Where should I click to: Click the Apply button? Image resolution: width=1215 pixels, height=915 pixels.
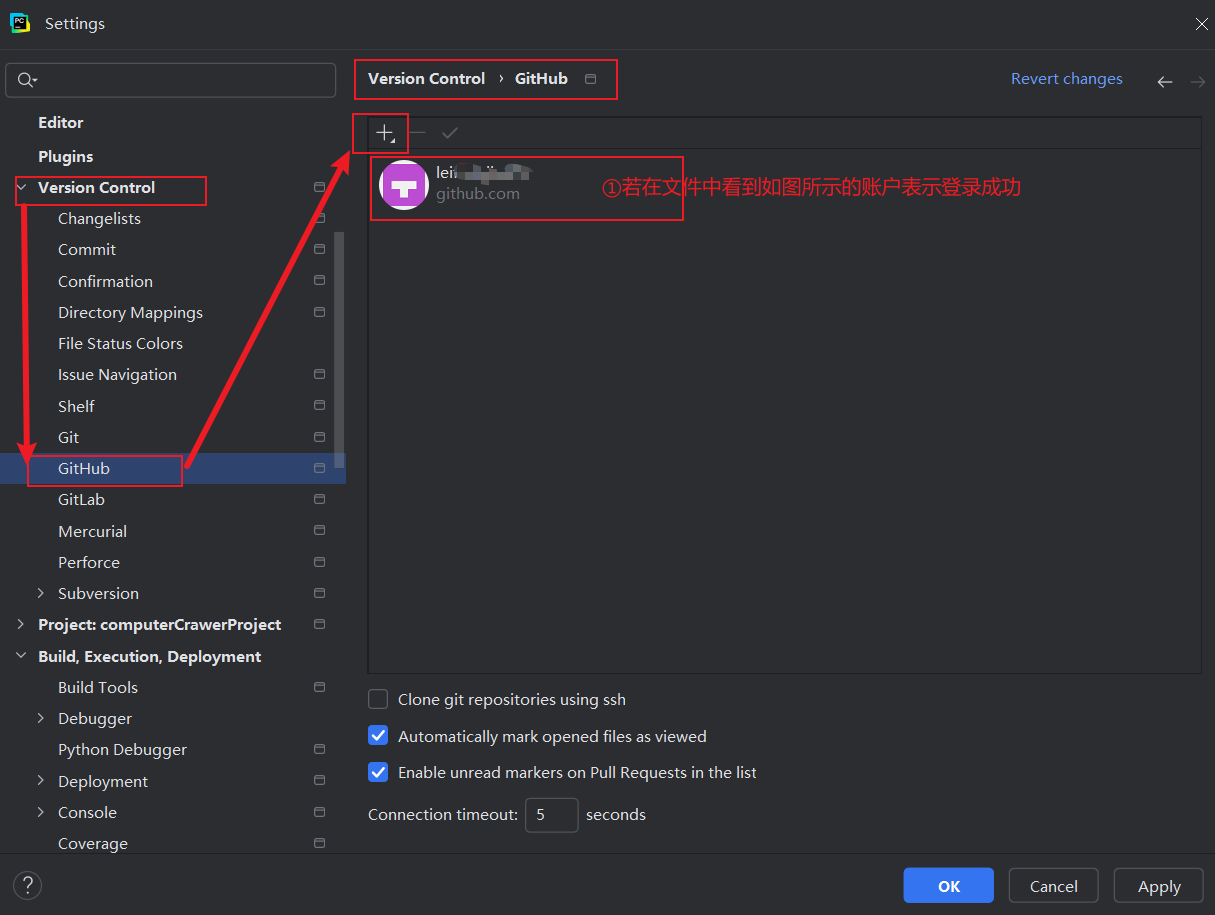point(1159,886)
